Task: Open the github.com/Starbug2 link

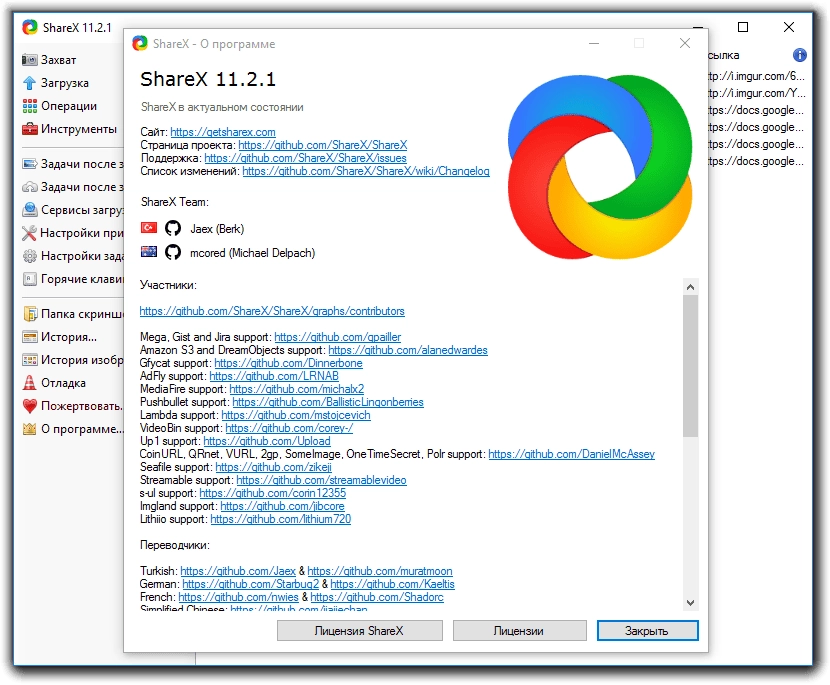Action: pos(251,584)
